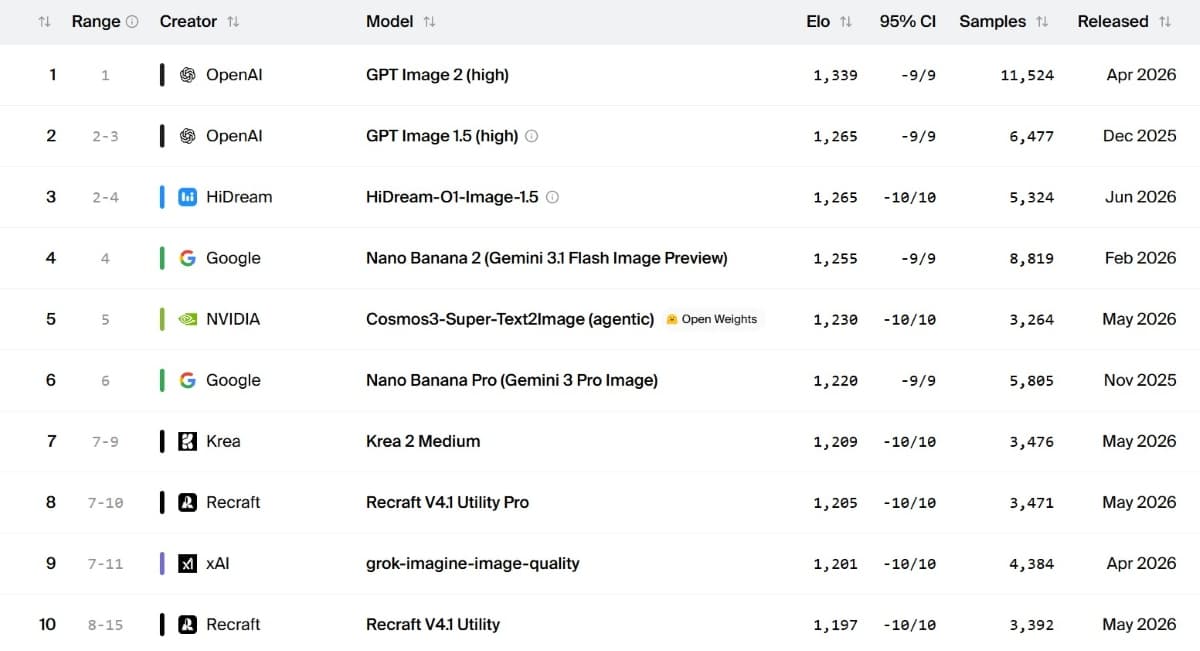Click the HiDream logo icon

point(187,197)
